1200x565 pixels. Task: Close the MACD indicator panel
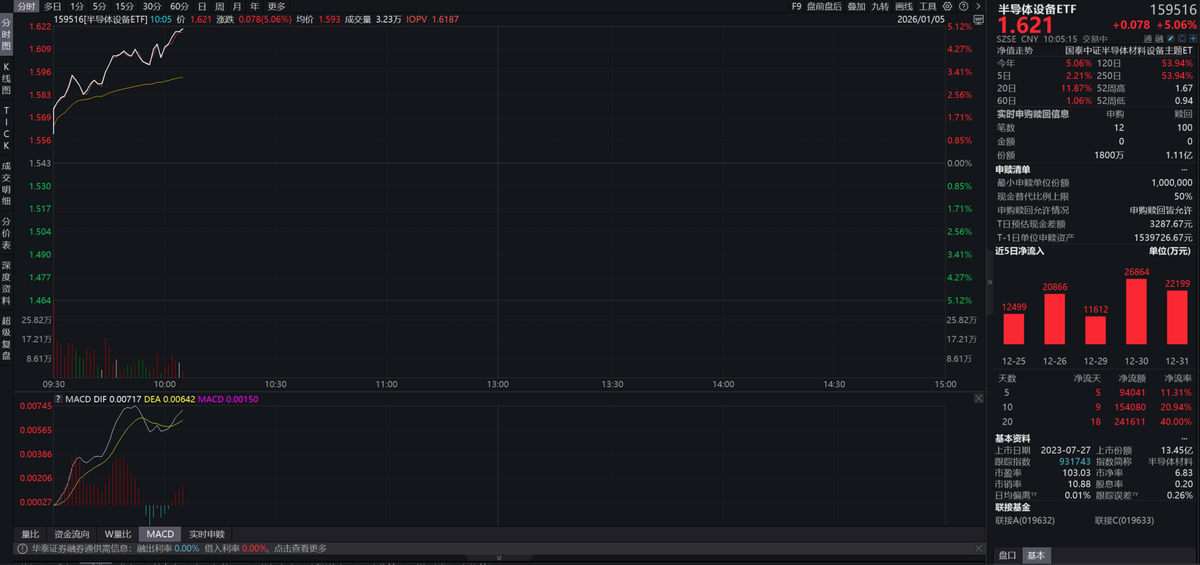tap(978, 399)
